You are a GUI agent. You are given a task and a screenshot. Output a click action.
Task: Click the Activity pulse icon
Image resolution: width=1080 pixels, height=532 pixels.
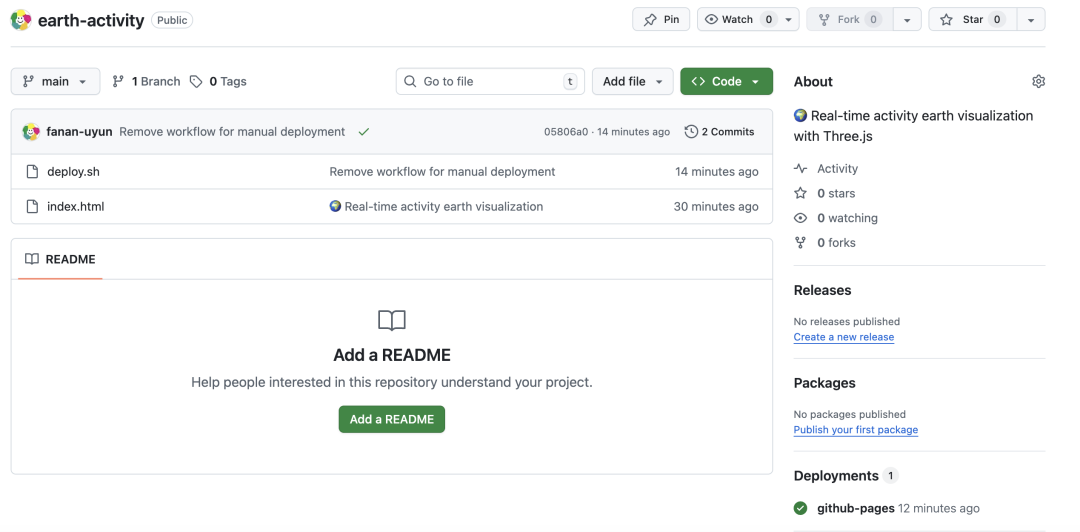800,169
